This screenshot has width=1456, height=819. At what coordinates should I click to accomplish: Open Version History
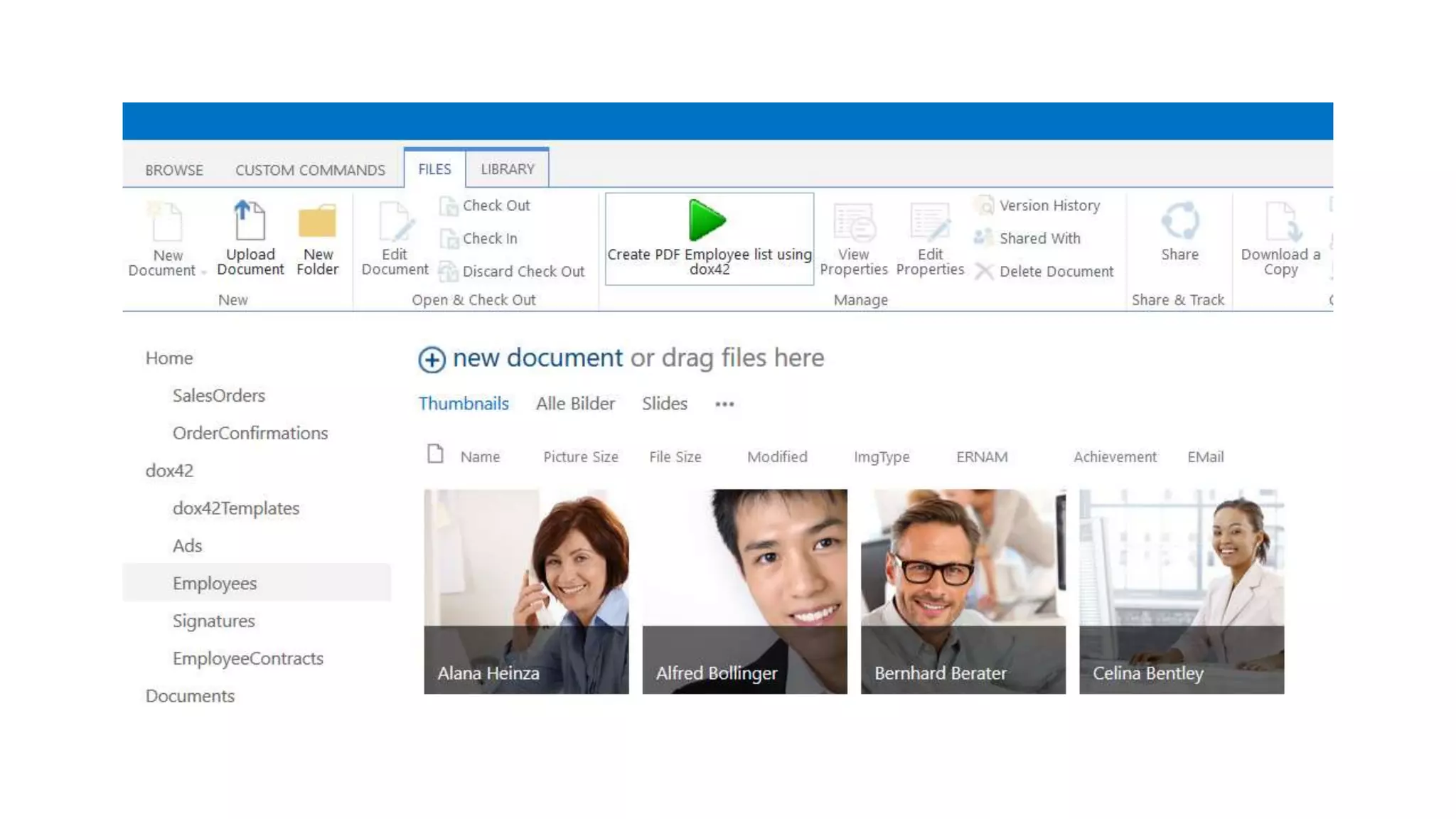(x=1049, y=205)
